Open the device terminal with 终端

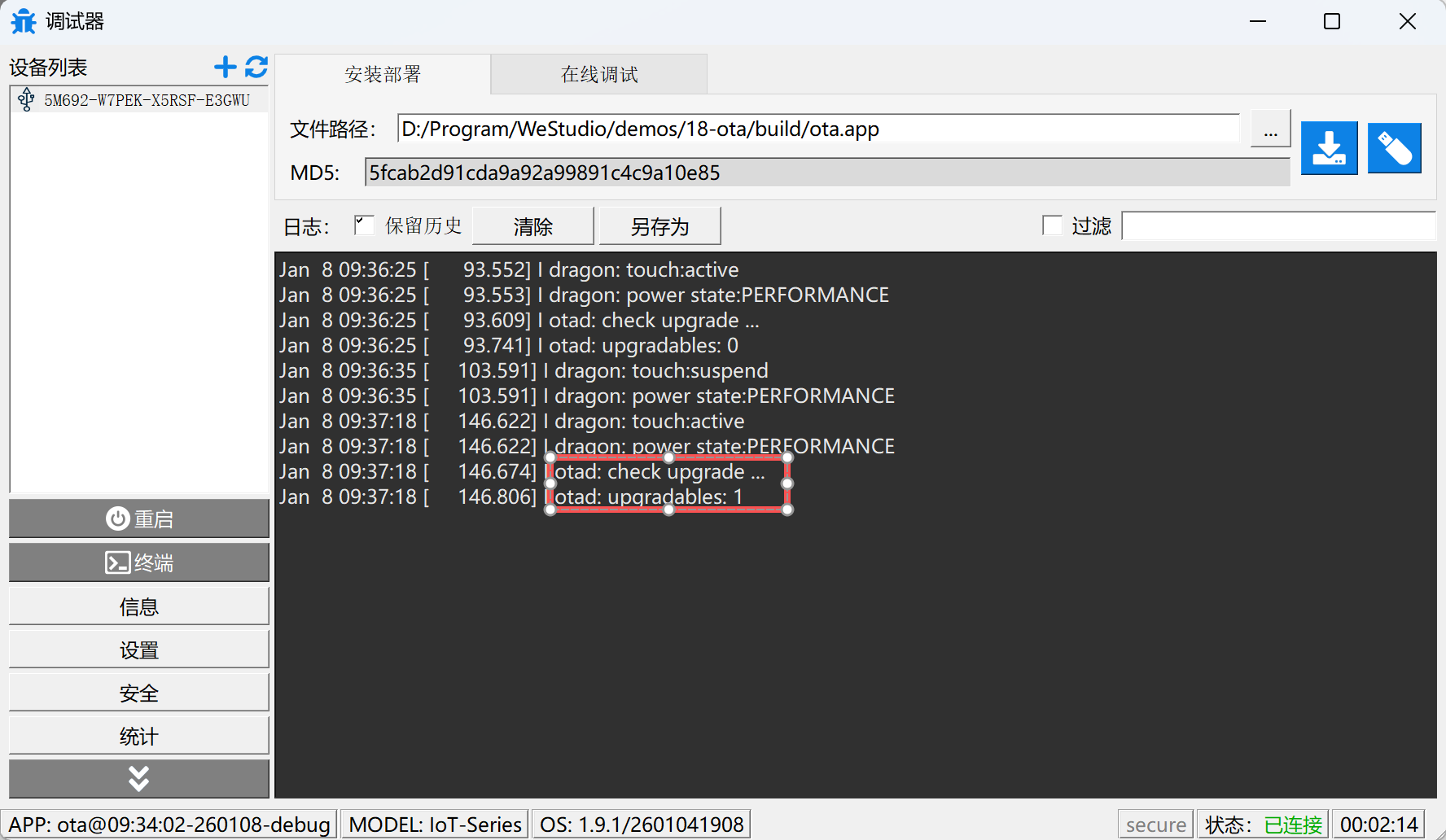[138, 562]
